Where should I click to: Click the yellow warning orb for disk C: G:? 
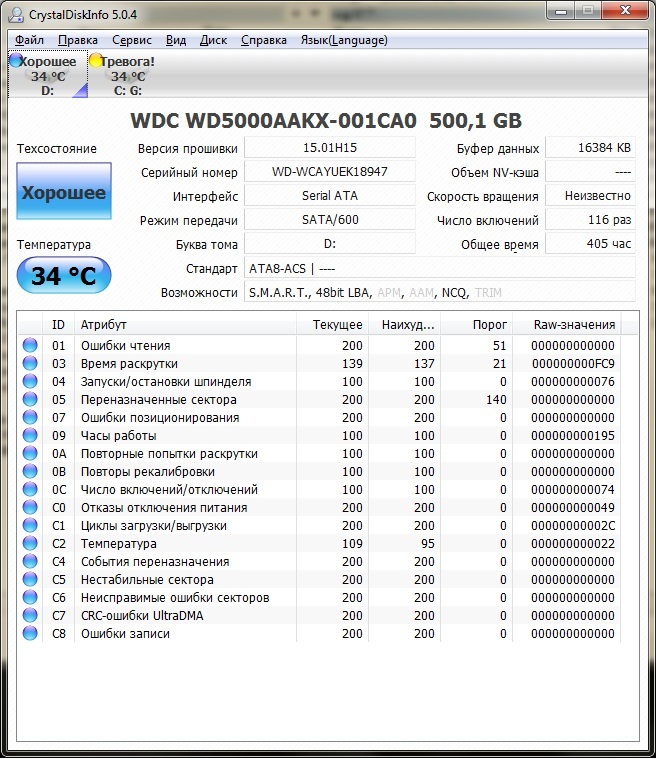[96, 61]
